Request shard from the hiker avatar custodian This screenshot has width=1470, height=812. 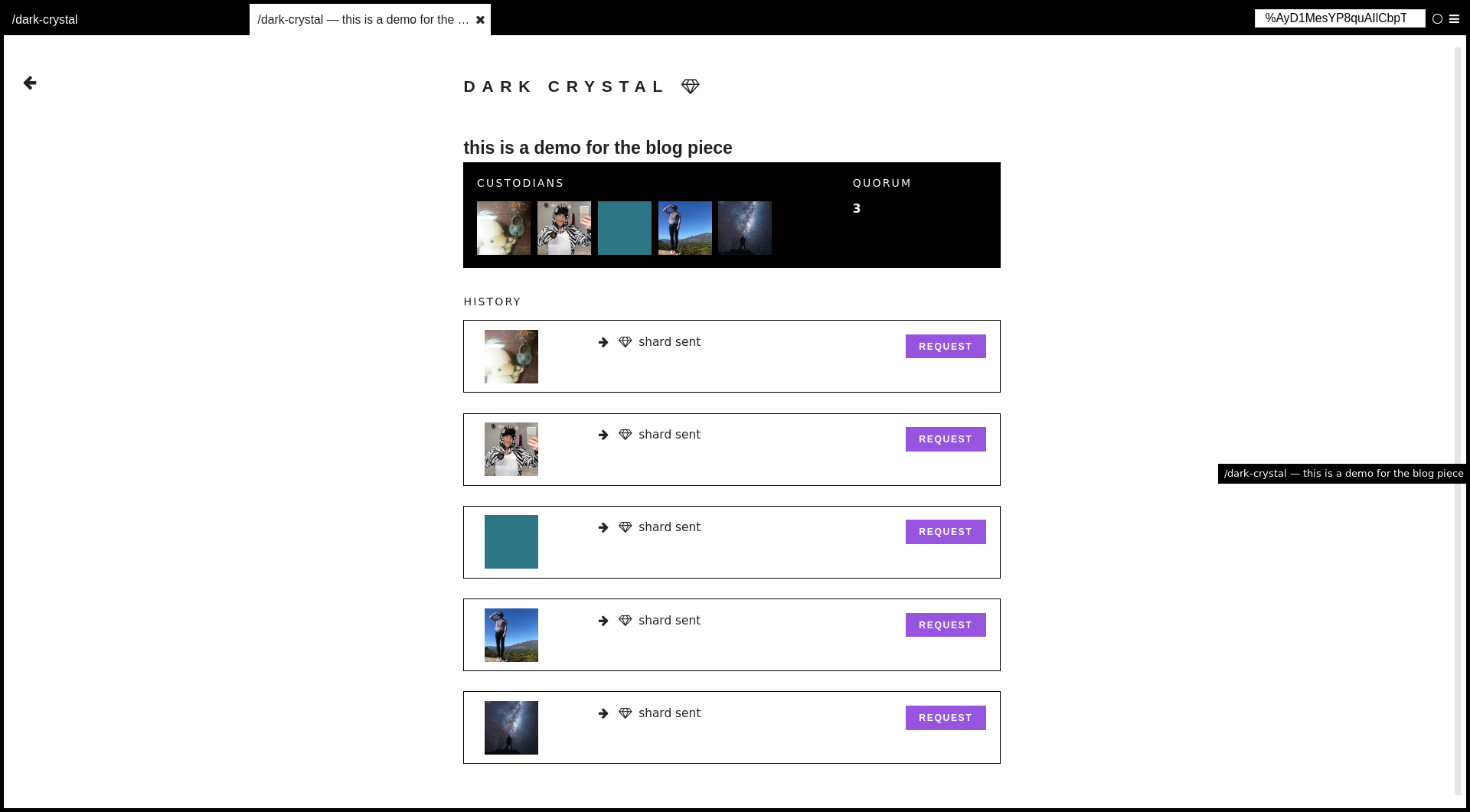tap(945, 625)
